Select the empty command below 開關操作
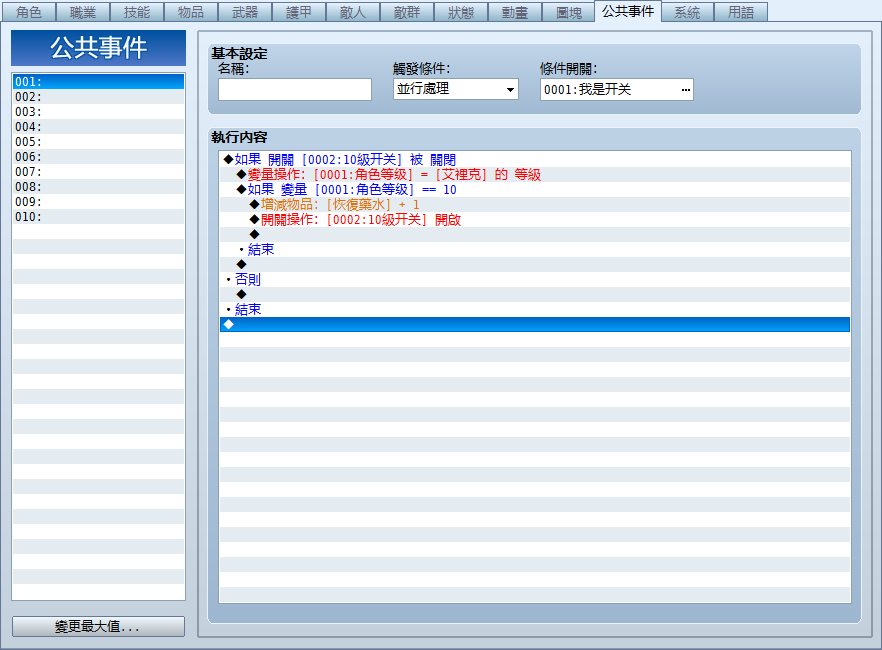The image size is (882, 650). click(535, 234)
